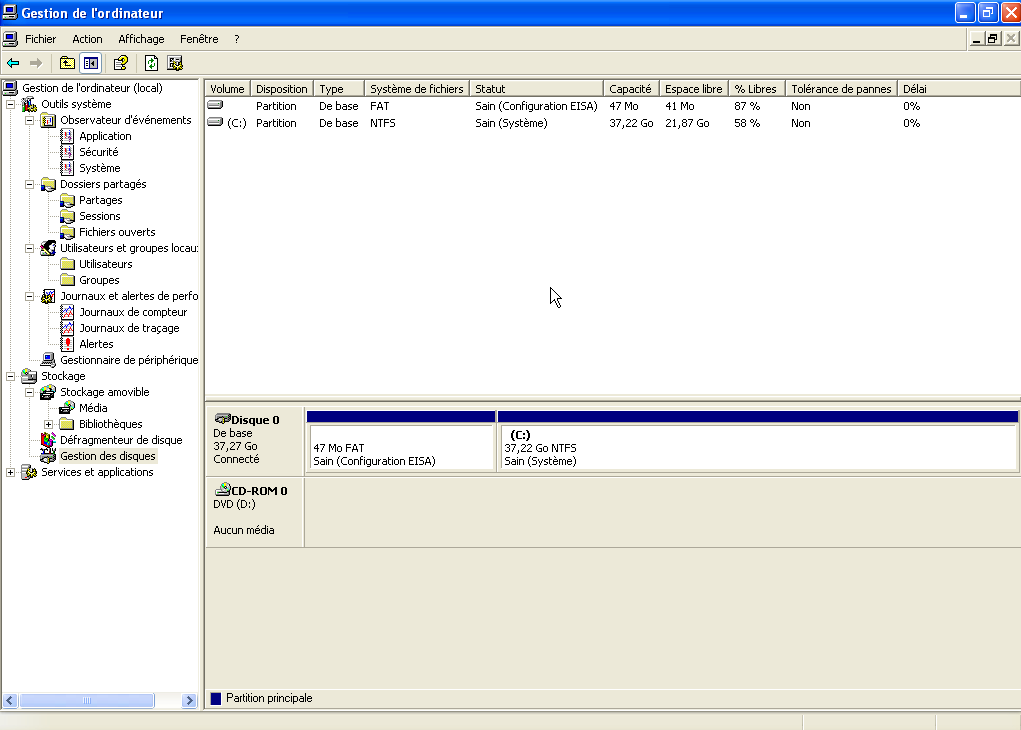Click the Application event log icon
This screenshot has width=1021, height=730.
pos(67,136)
